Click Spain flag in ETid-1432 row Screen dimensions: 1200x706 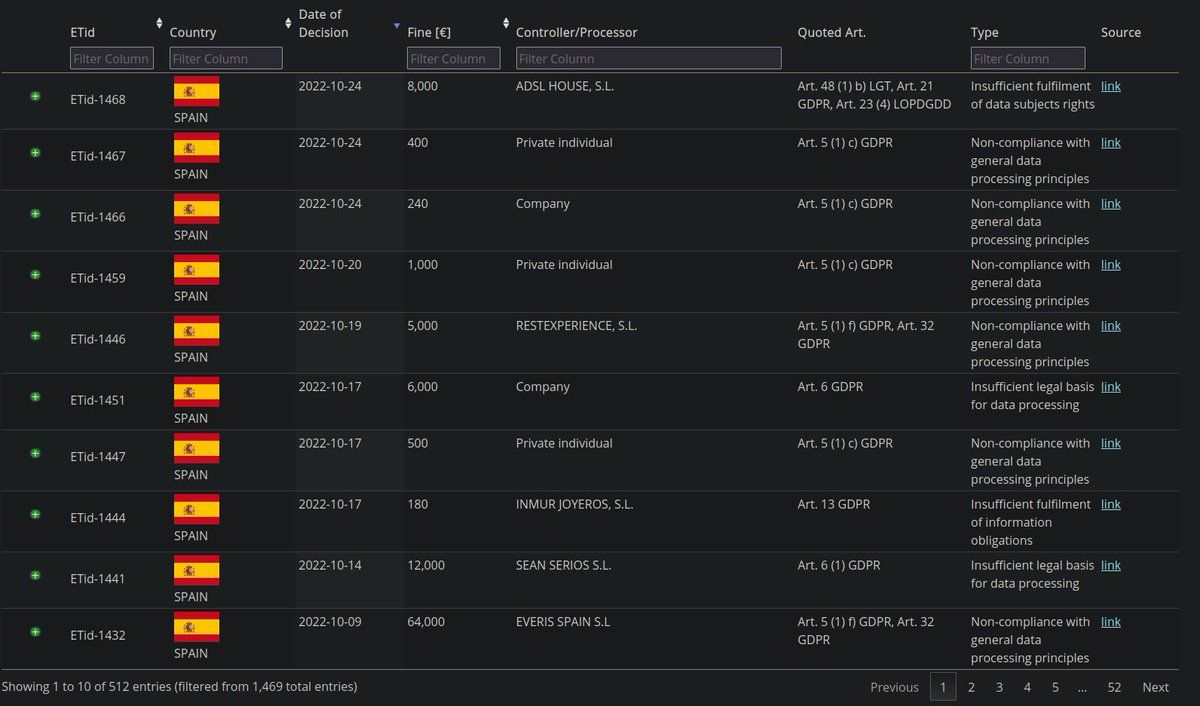[197, 627]
